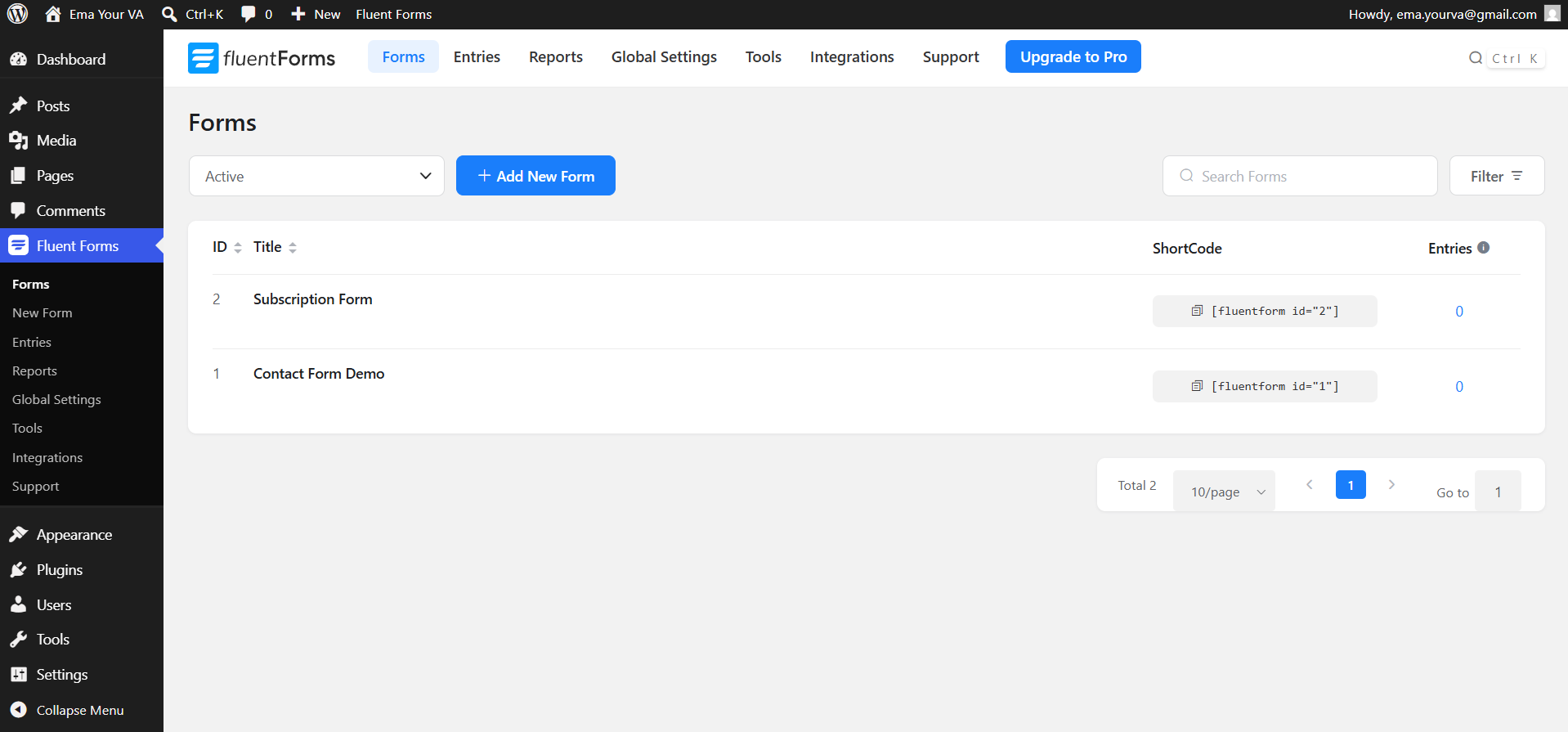The image size is (1568, 732).
Task: Sort forms by ID column arrows
Action: coord(238,248)
